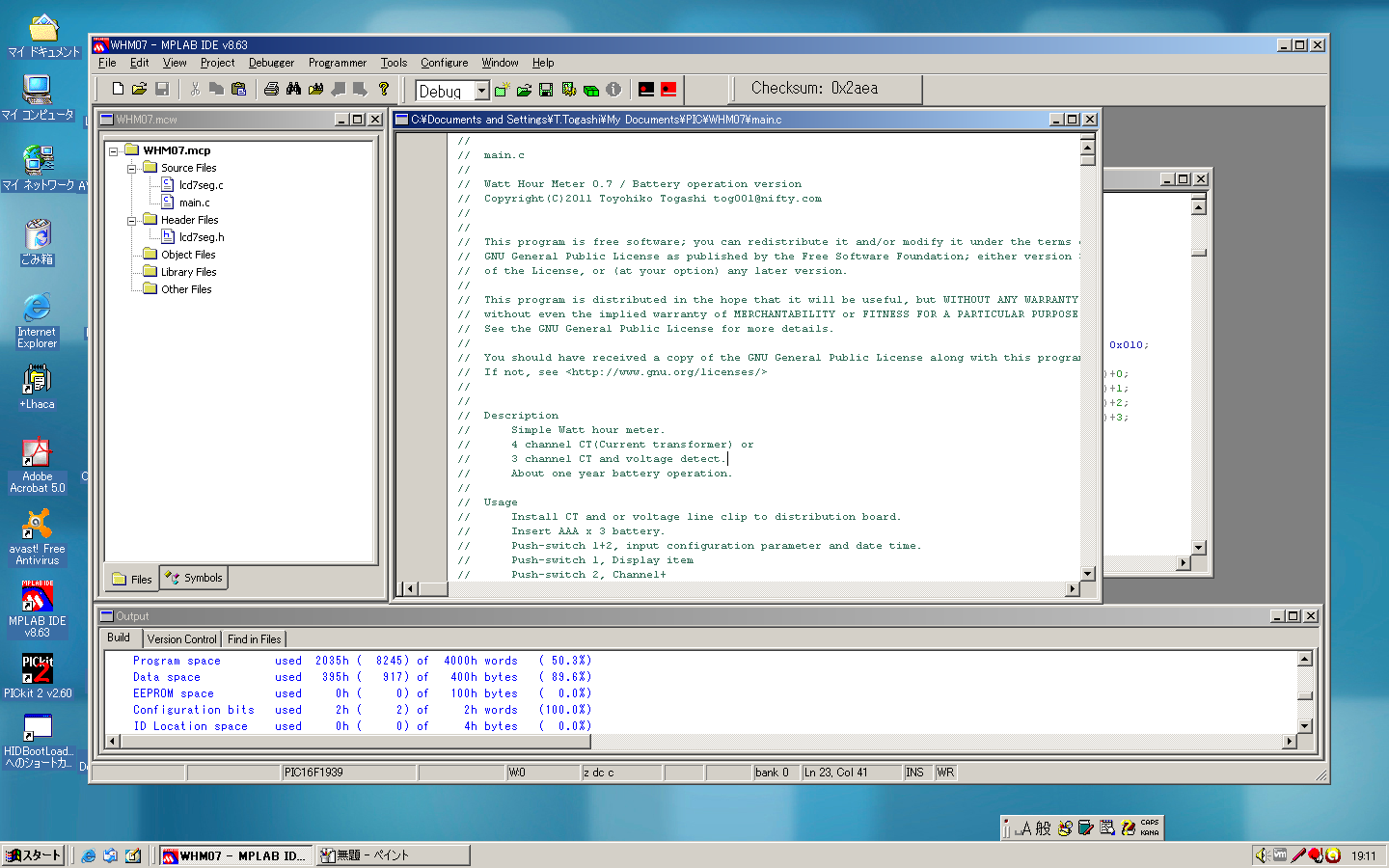
Task: Open the Configure menu
Action: tap(445, 63)
